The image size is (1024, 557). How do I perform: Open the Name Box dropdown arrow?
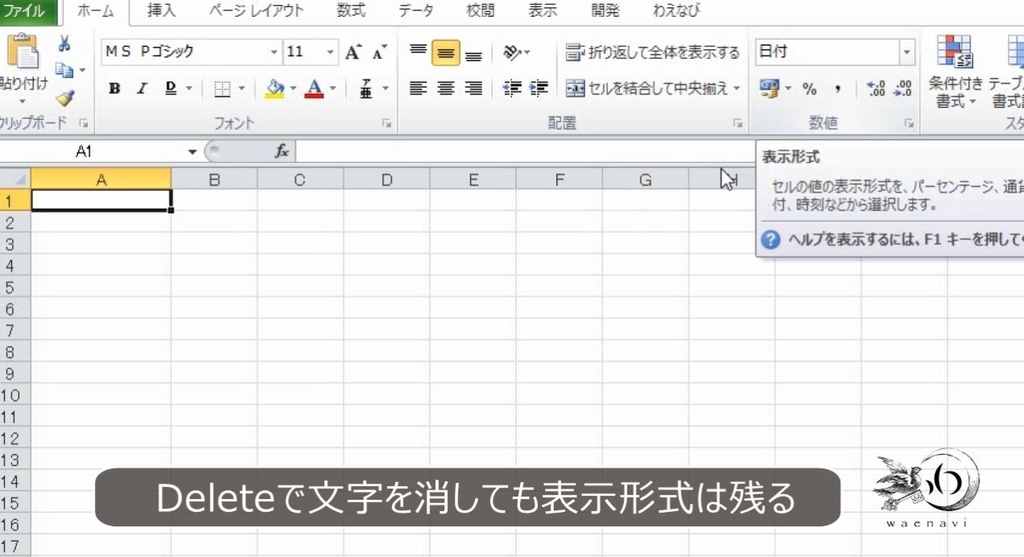click(192, 151)
